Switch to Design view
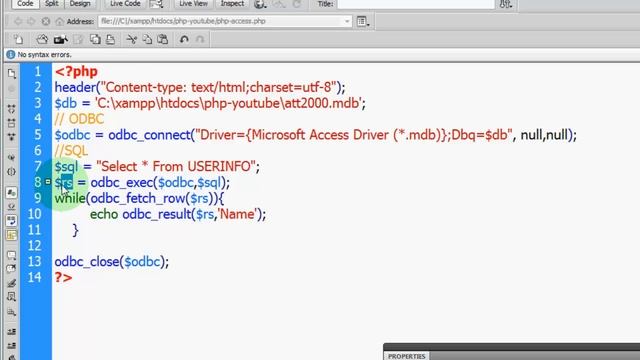The width and height of the screenshot is (640, 360). [80, 4]
